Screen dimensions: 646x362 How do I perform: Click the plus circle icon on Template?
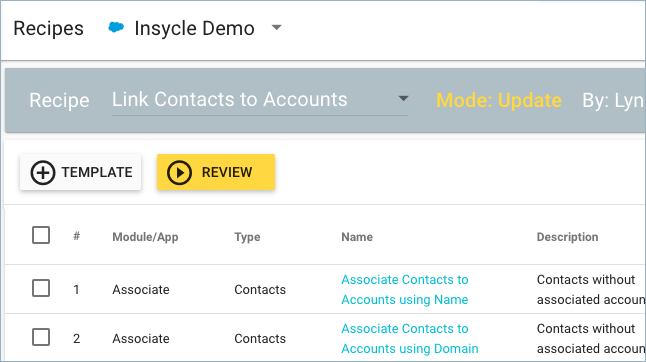click(43, 172)
